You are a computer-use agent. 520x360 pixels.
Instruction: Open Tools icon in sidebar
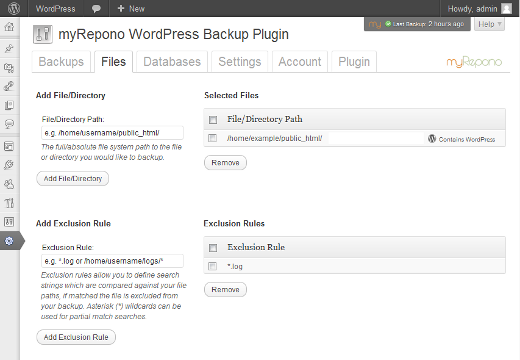(x=9, y=203)
